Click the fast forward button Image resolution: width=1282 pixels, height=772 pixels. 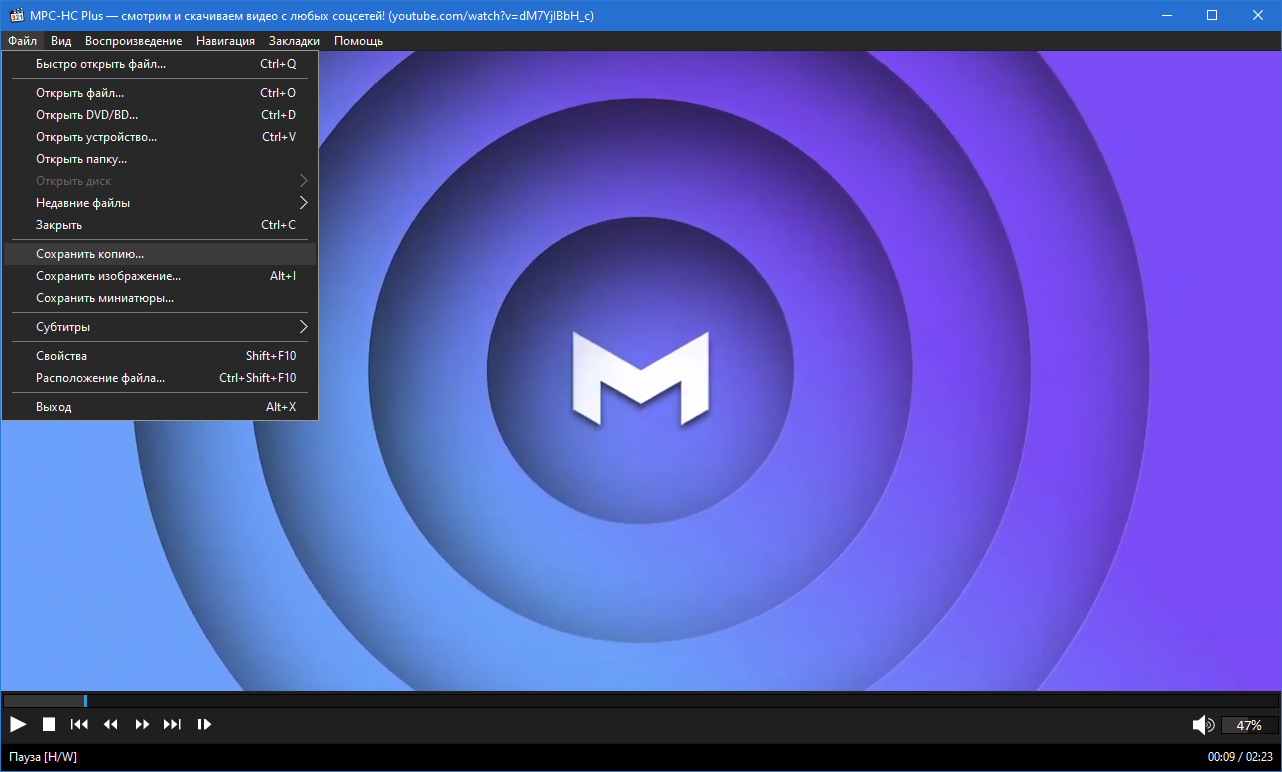pos(142,724)
